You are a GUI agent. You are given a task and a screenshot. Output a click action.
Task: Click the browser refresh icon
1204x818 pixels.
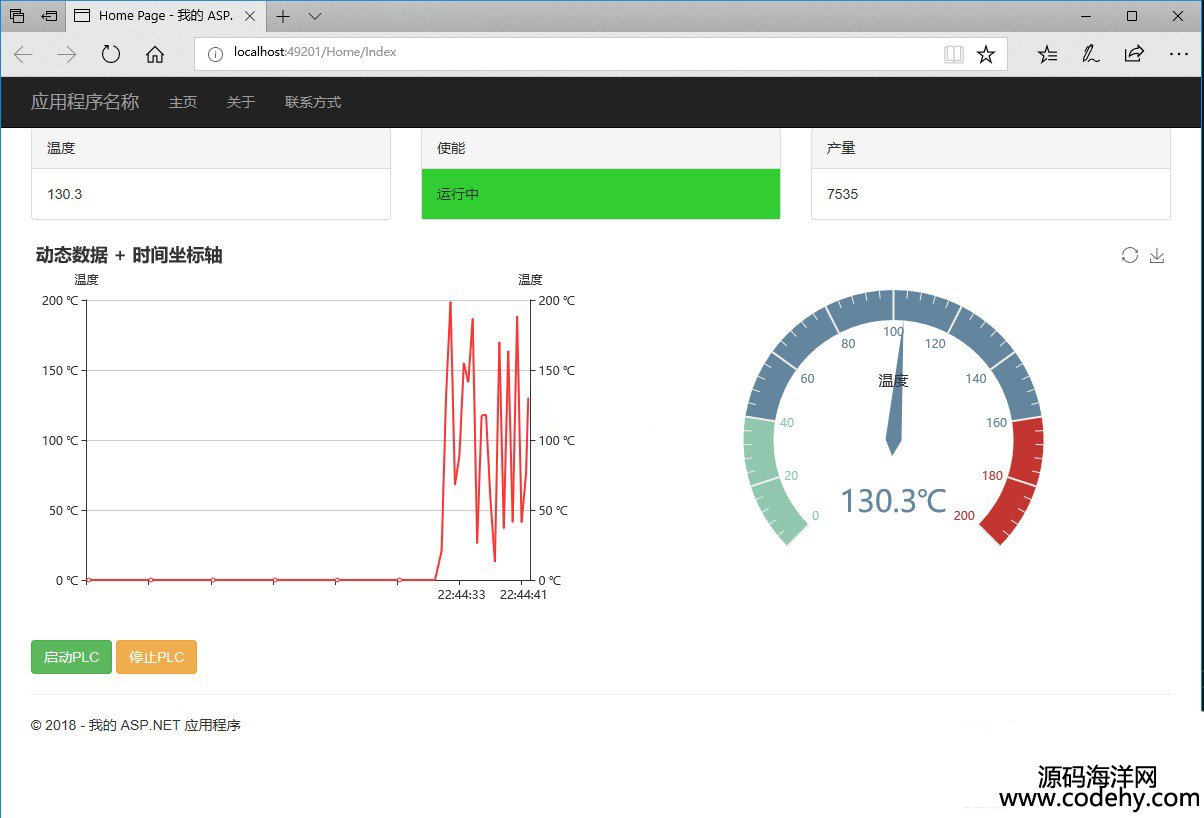point(110,54)
